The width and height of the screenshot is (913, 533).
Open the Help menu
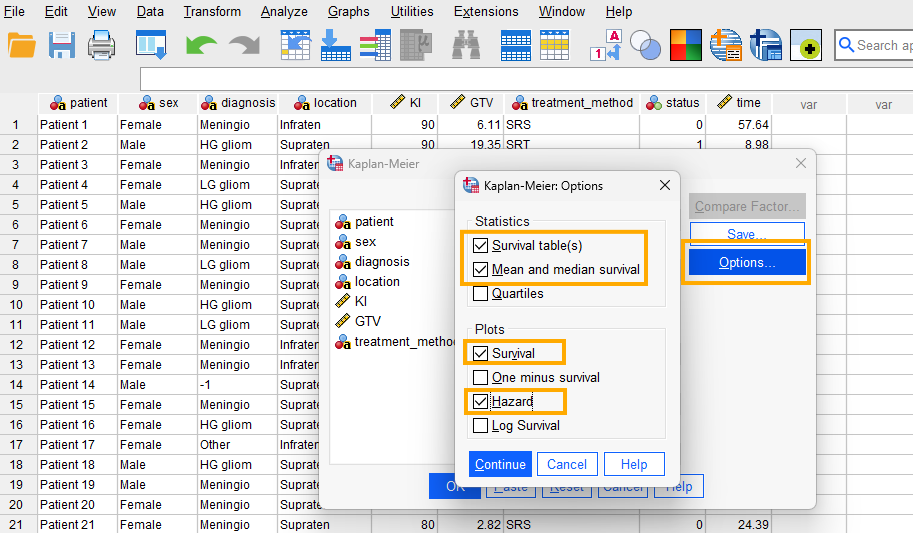pos(618,12)
